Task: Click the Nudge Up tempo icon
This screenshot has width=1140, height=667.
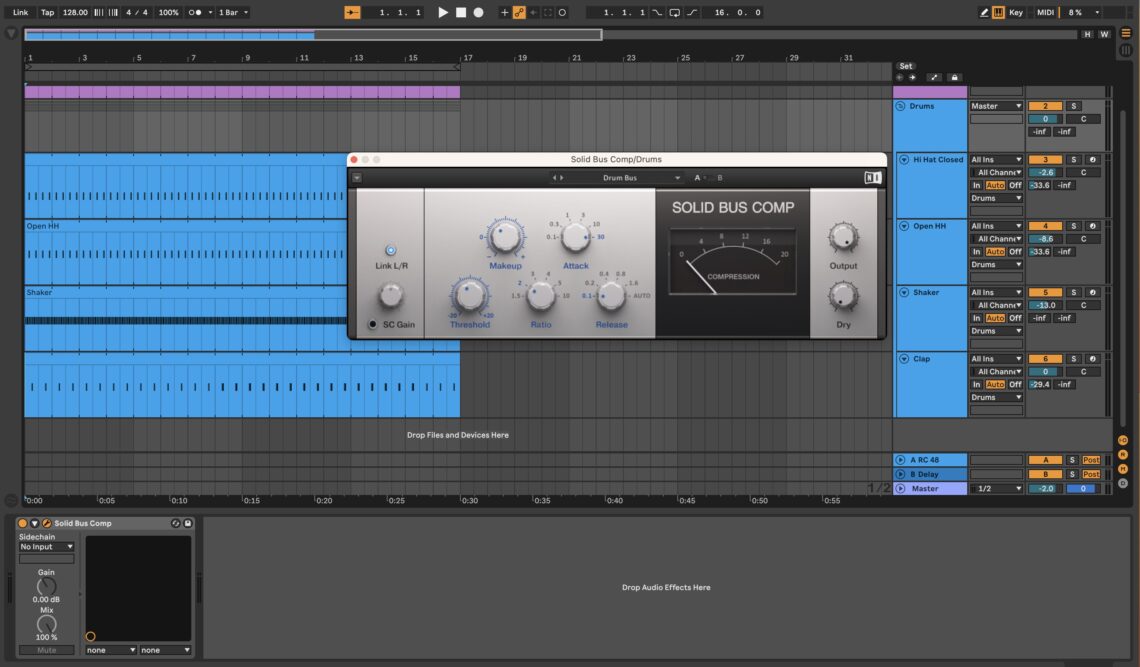Action: tap(113, 12)
